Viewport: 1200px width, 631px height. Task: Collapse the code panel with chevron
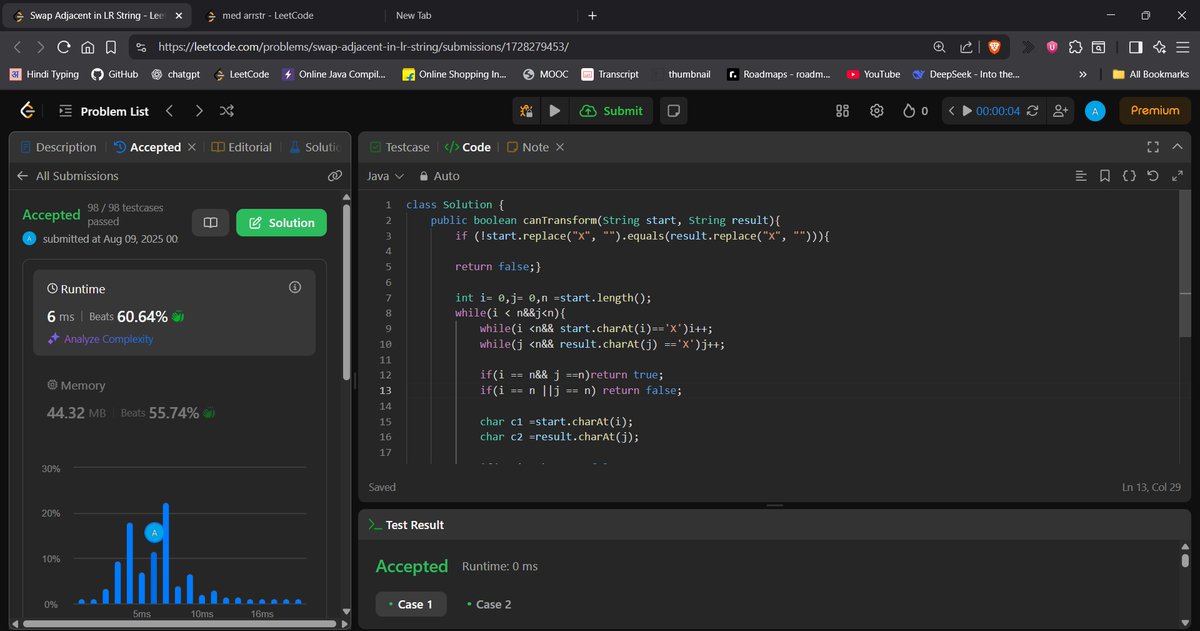pos(1179,147)
